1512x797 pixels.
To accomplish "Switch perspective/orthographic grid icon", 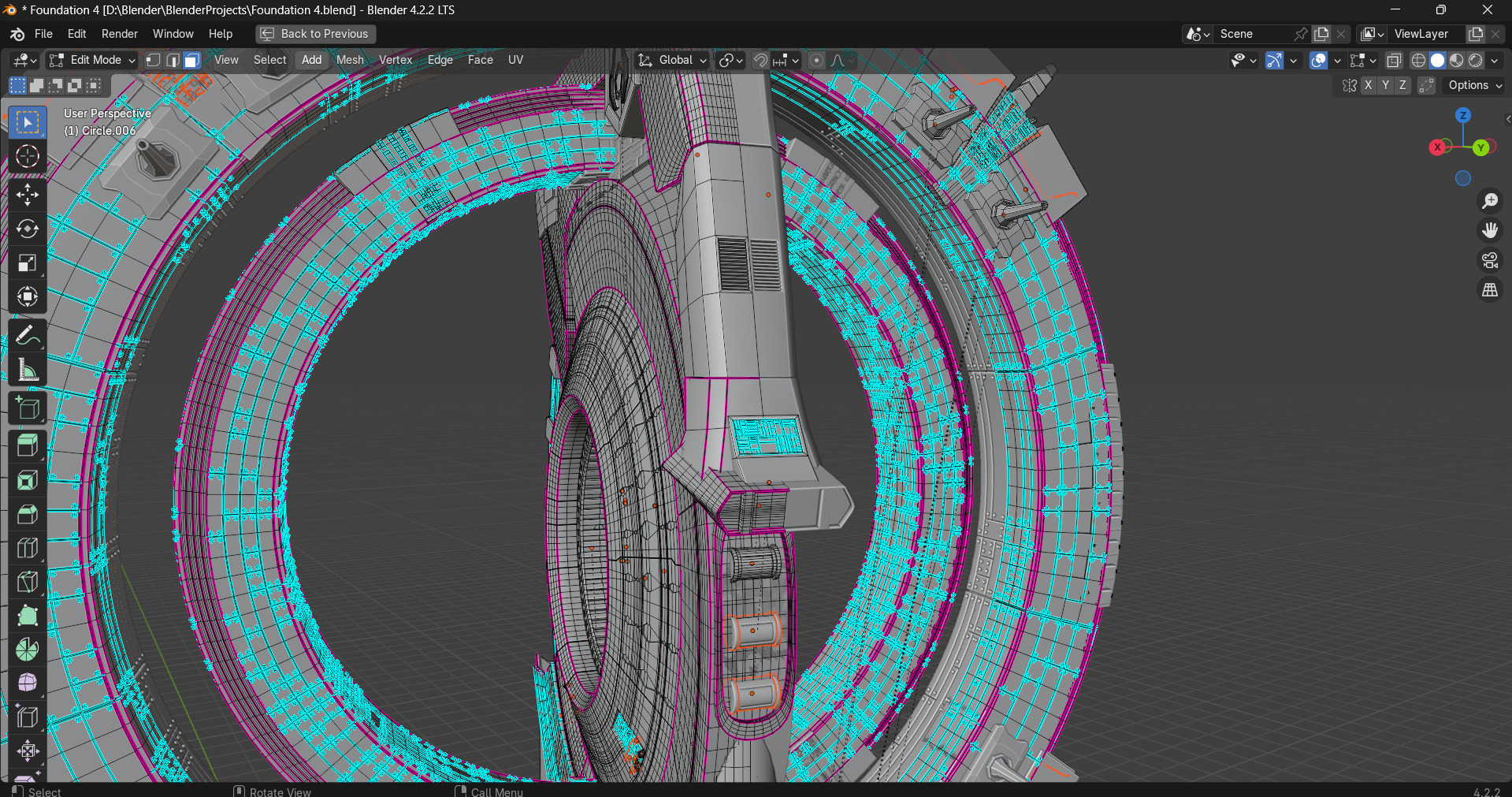I will (x=1489, y=290).
